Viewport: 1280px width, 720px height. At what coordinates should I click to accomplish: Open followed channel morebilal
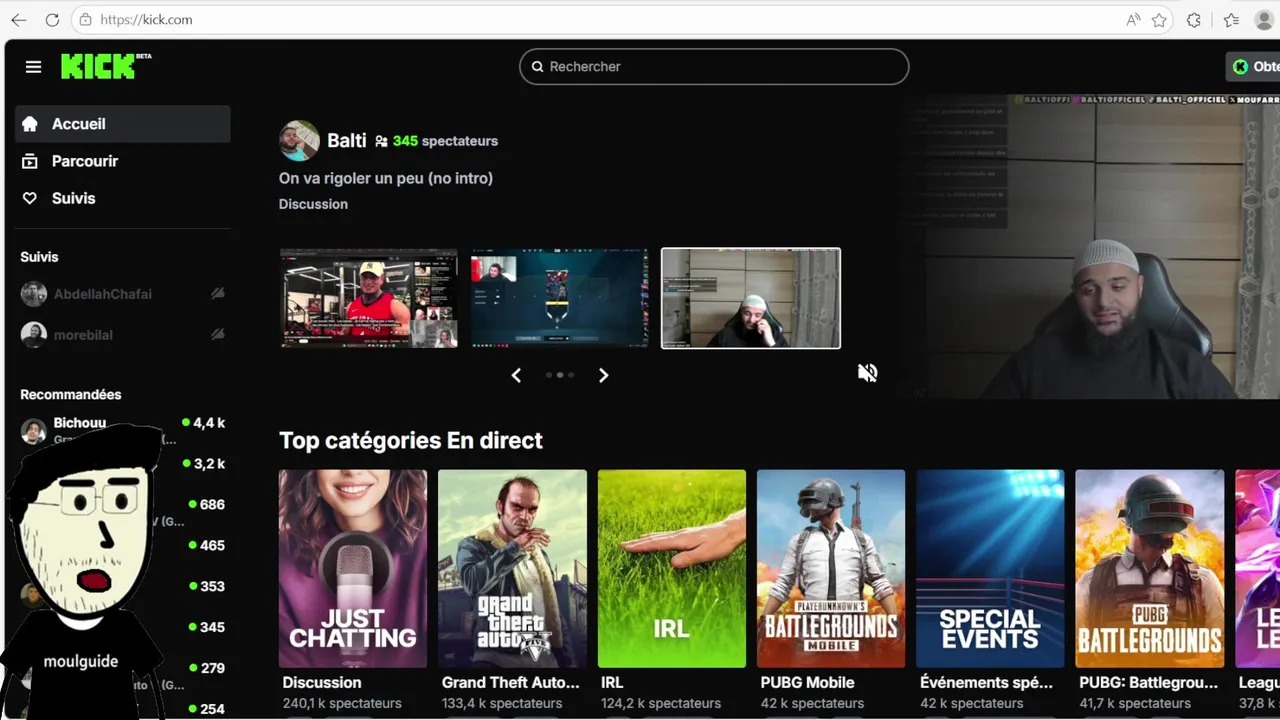(x=83, y=335)
